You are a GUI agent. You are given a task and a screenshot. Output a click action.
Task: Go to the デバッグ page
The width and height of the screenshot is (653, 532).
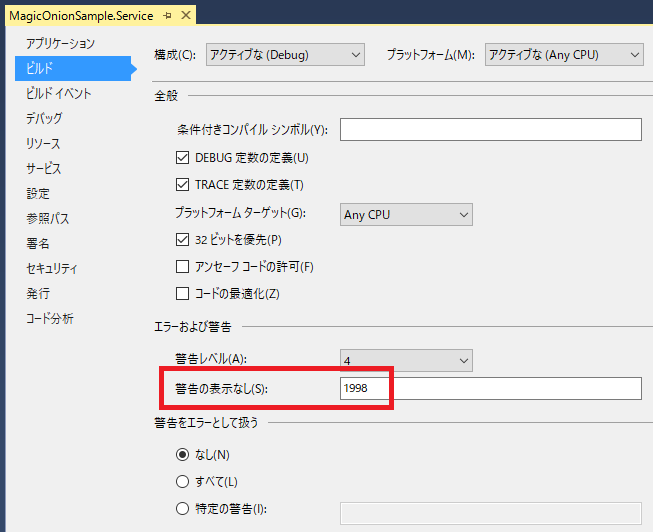(44, 118)
